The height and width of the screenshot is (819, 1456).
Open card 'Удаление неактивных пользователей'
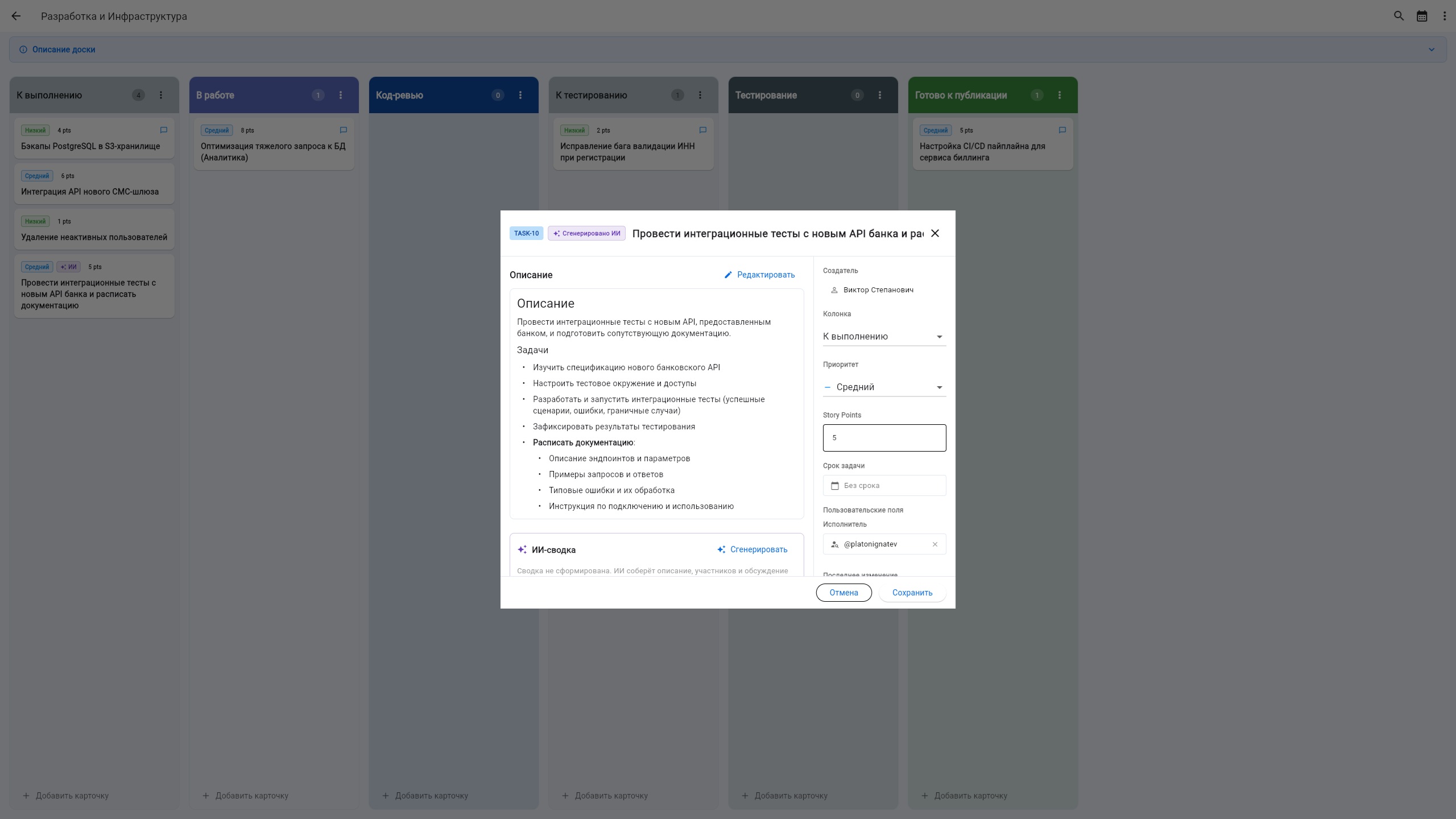94,229
